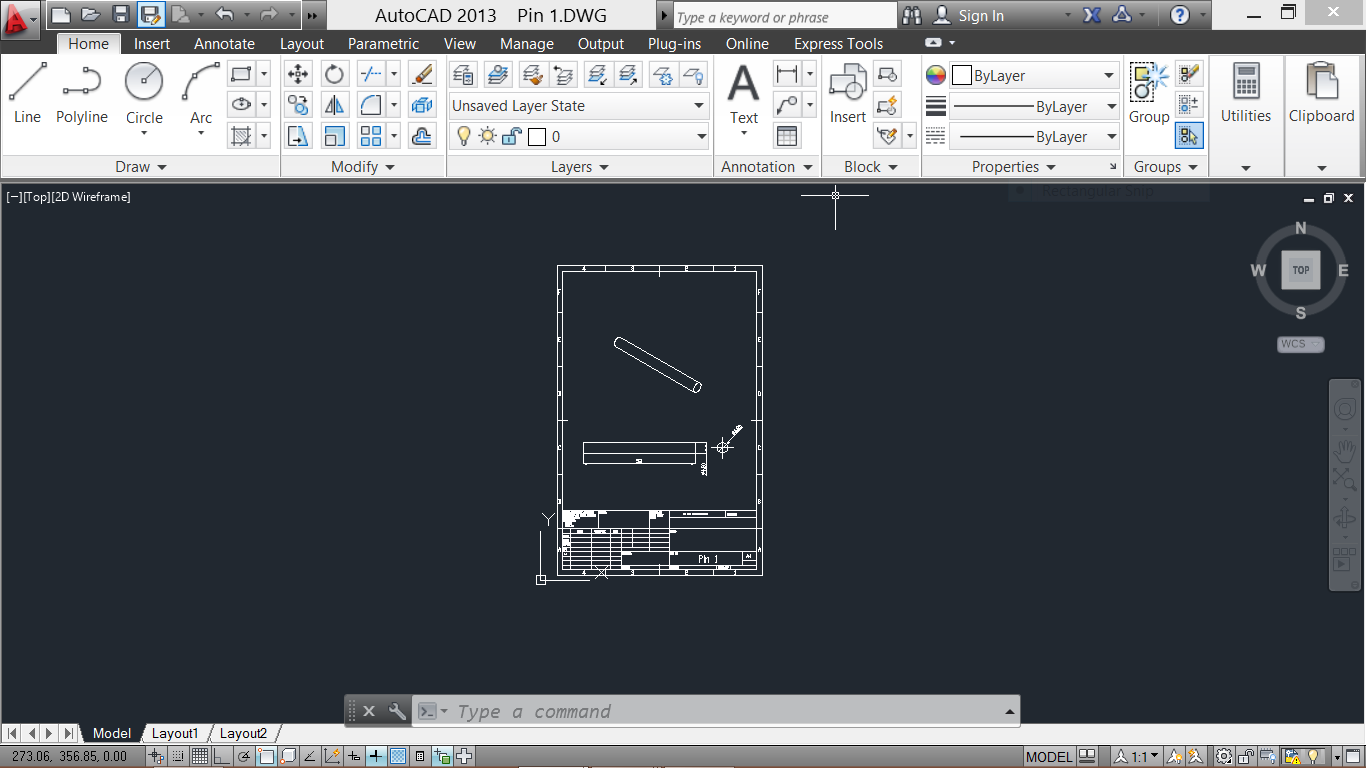The height and width of the screenshot is (768, 1366).
Task: Click the Table tool in Annotation
Action: (x=787, y=135)
